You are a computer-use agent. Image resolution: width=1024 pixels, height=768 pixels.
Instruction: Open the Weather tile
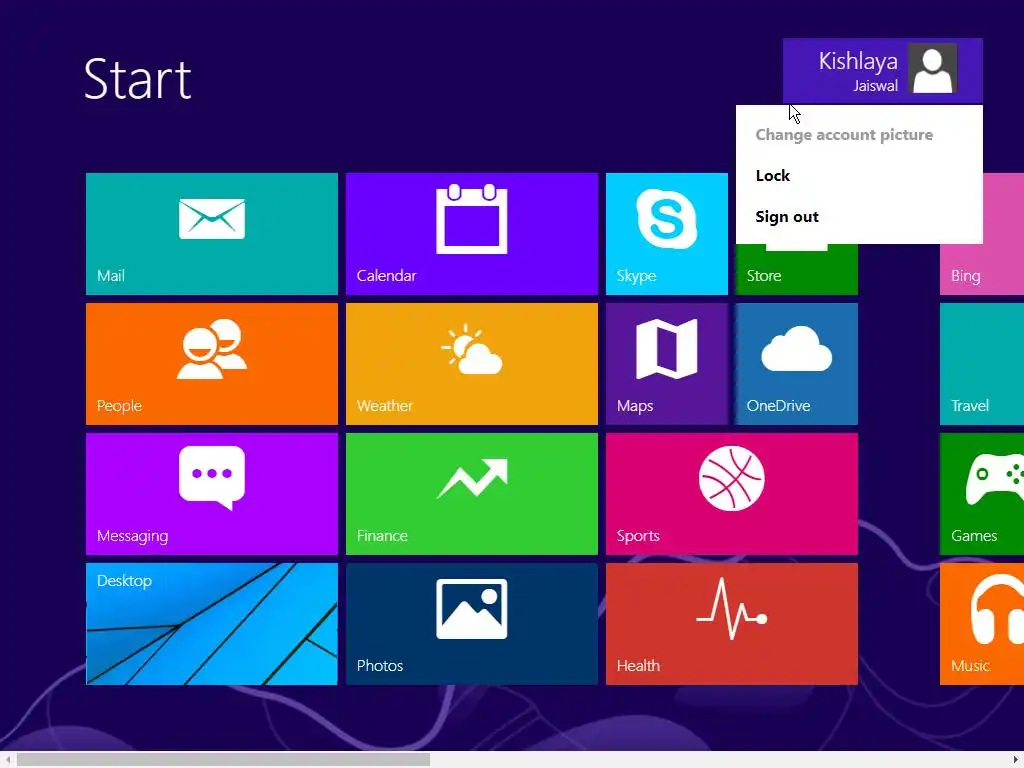[472, 364]
